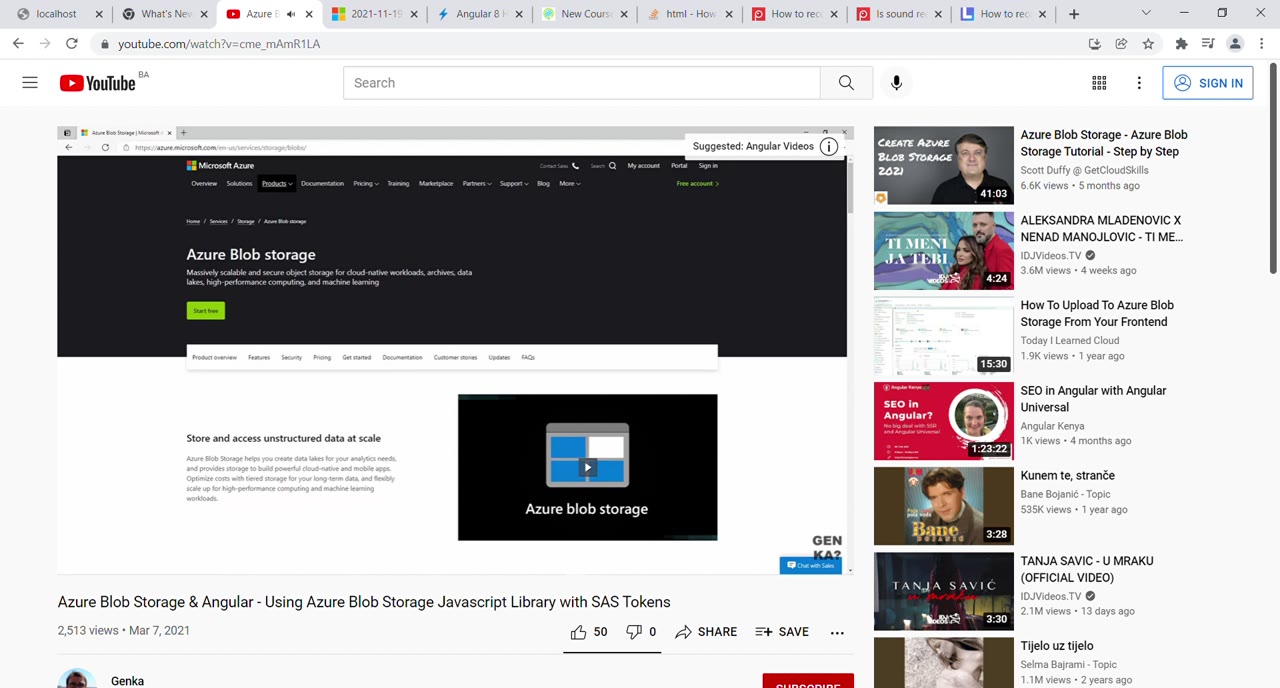Click the SIGN IN button
Image resolution: width=1280 pixels, height=688 pixels.
click(x=1208, y=83)
